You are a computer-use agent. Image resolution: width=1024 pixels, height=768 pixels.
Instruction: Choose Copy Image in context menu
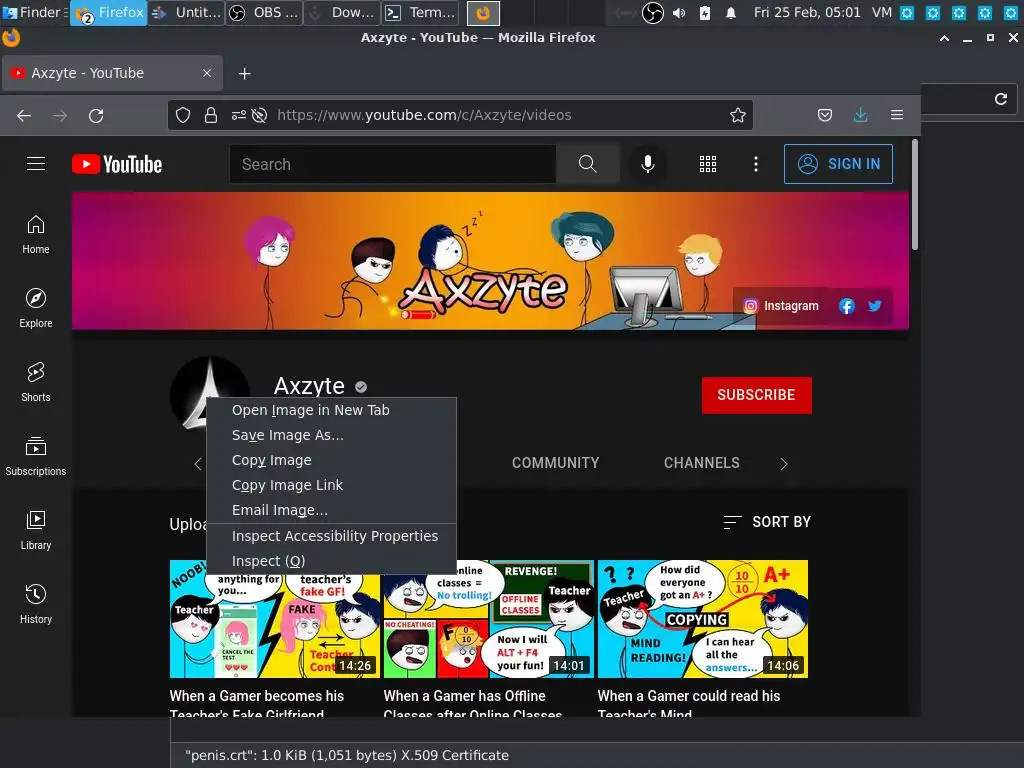331,460
